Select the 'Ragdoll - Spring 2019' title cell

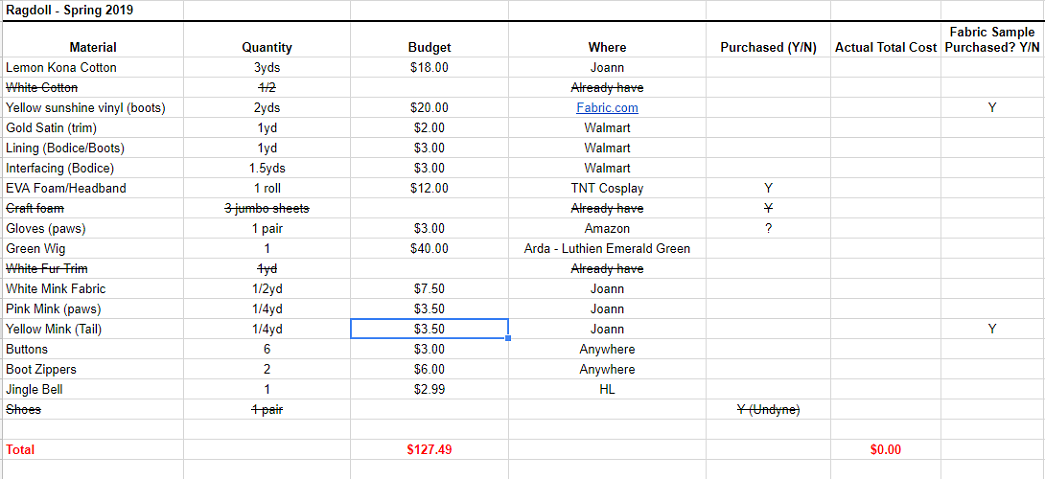93,11
